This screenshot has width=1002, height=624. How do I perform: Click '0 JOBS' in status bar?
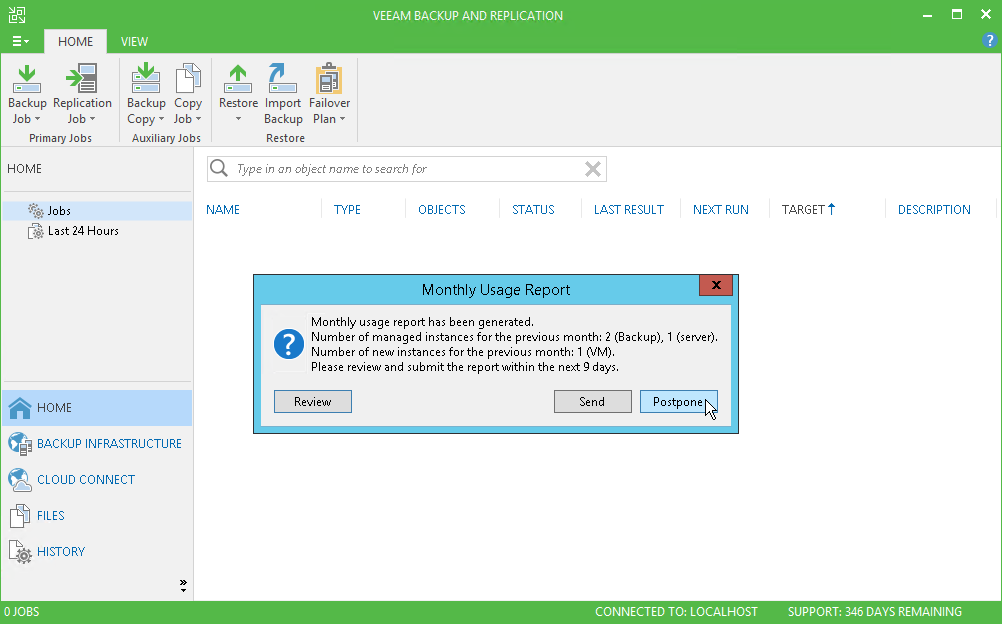[22, 612]
